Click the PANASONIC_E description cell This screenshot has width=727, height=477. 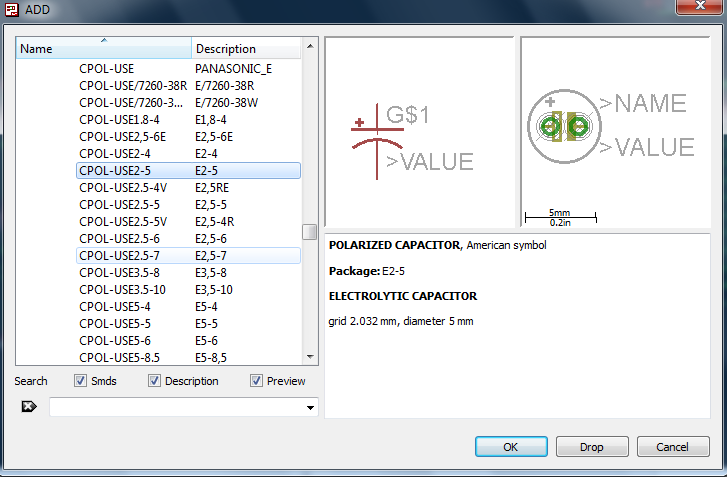pyautogui.click(x=233, y=69)
